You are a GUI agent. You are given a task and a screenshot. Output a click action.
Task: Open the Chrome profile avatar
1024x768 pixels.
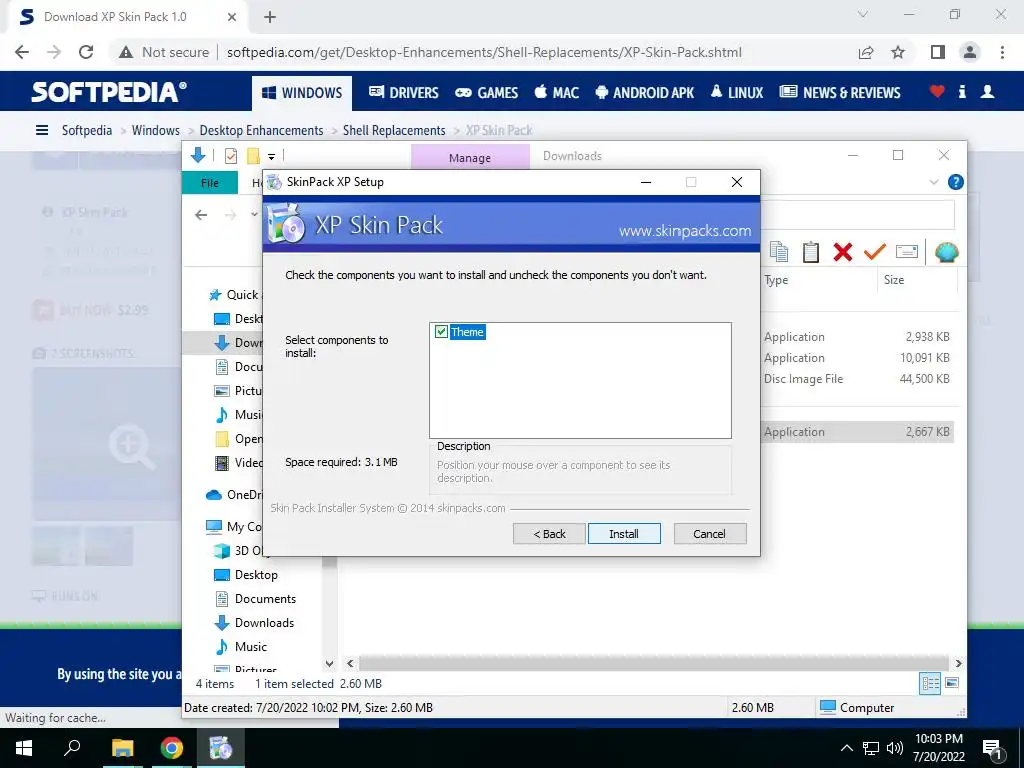point(970,52)
